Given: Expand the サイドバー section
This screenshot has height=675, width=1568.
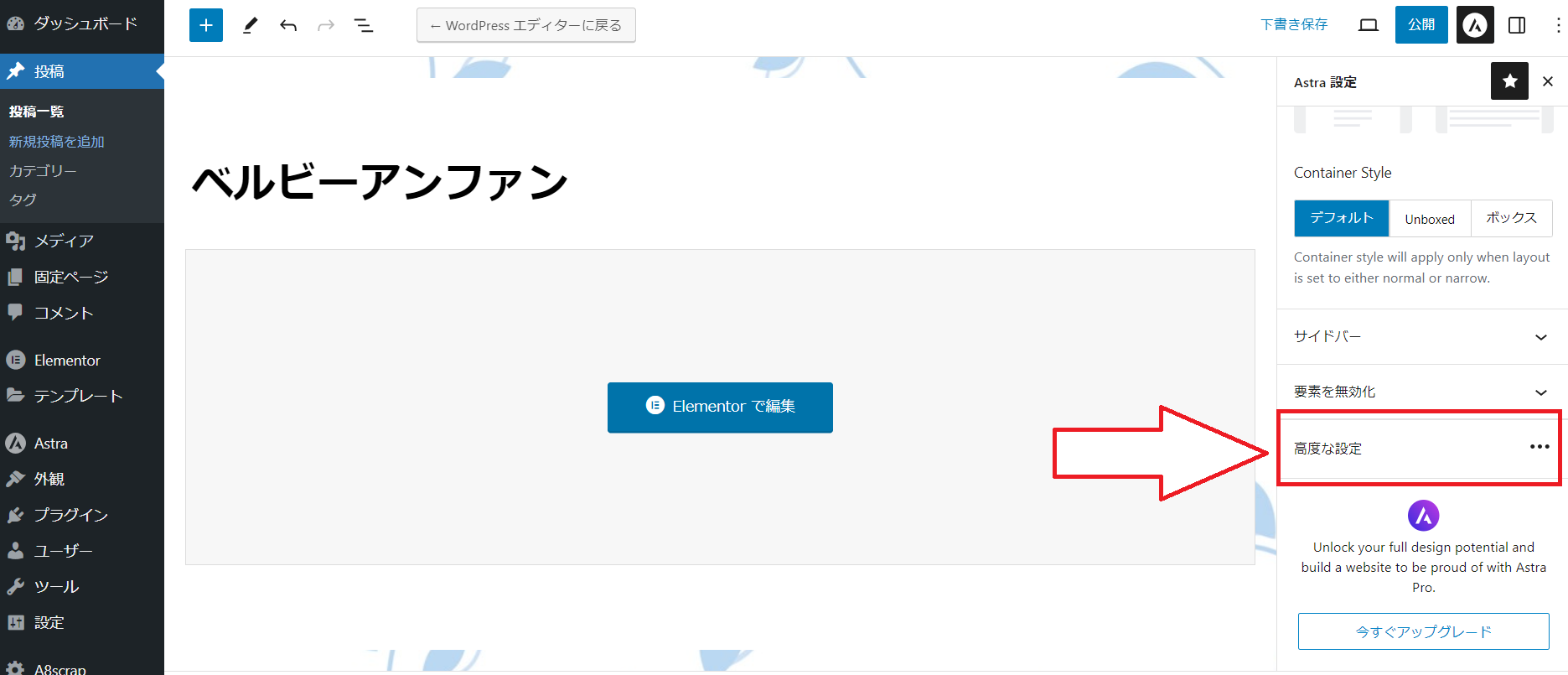Looking at the screenshot, I should click(x=1422, y=336).
